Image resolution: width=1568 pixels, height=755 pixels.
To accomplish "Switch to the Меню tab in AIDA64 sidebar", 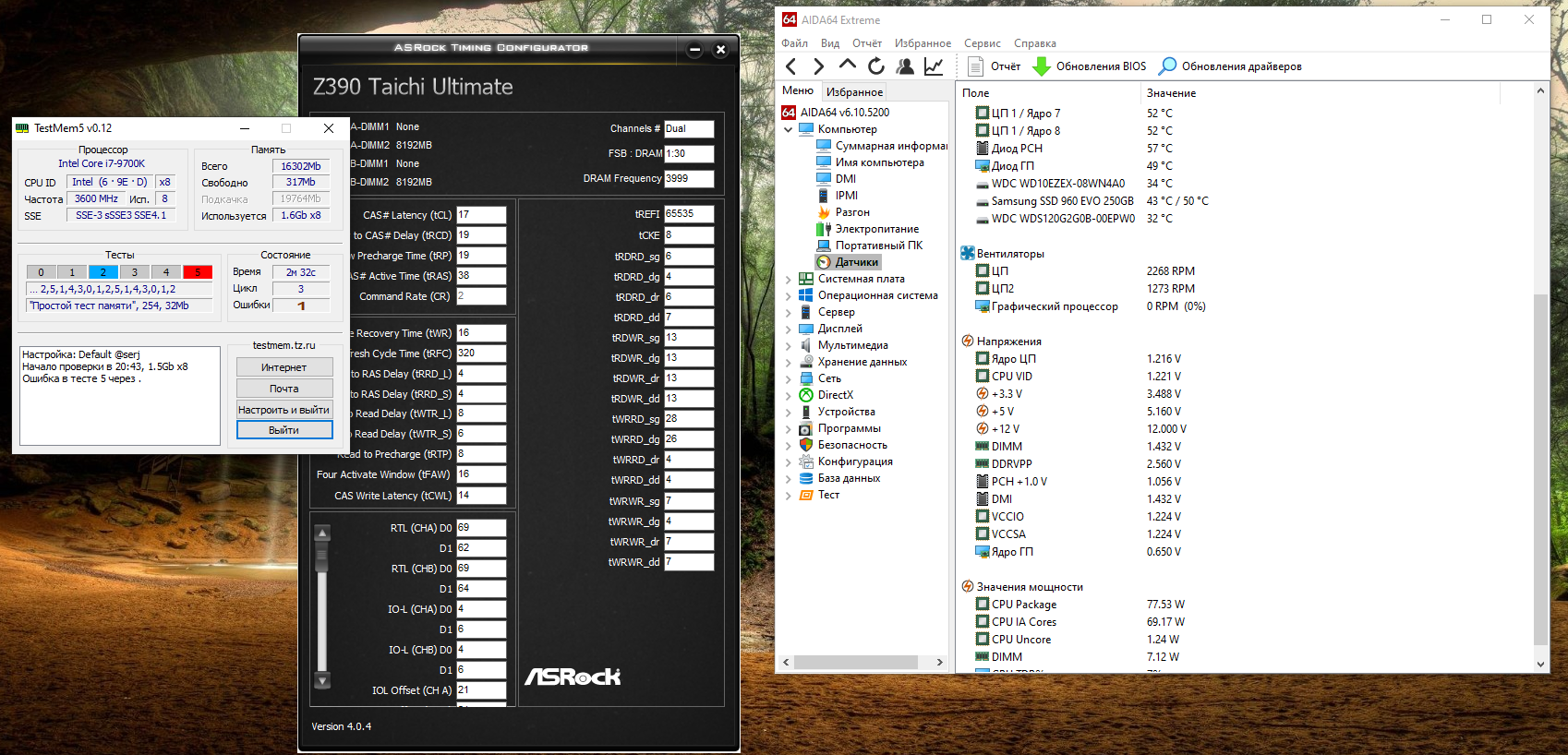I will pos(798,90).
